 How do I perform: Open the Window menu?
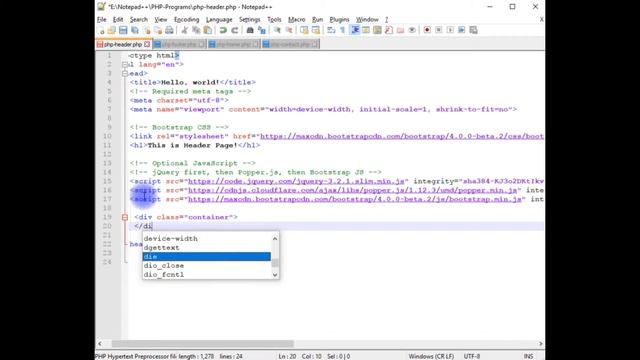pyautogui.click(x=367, y=20)
